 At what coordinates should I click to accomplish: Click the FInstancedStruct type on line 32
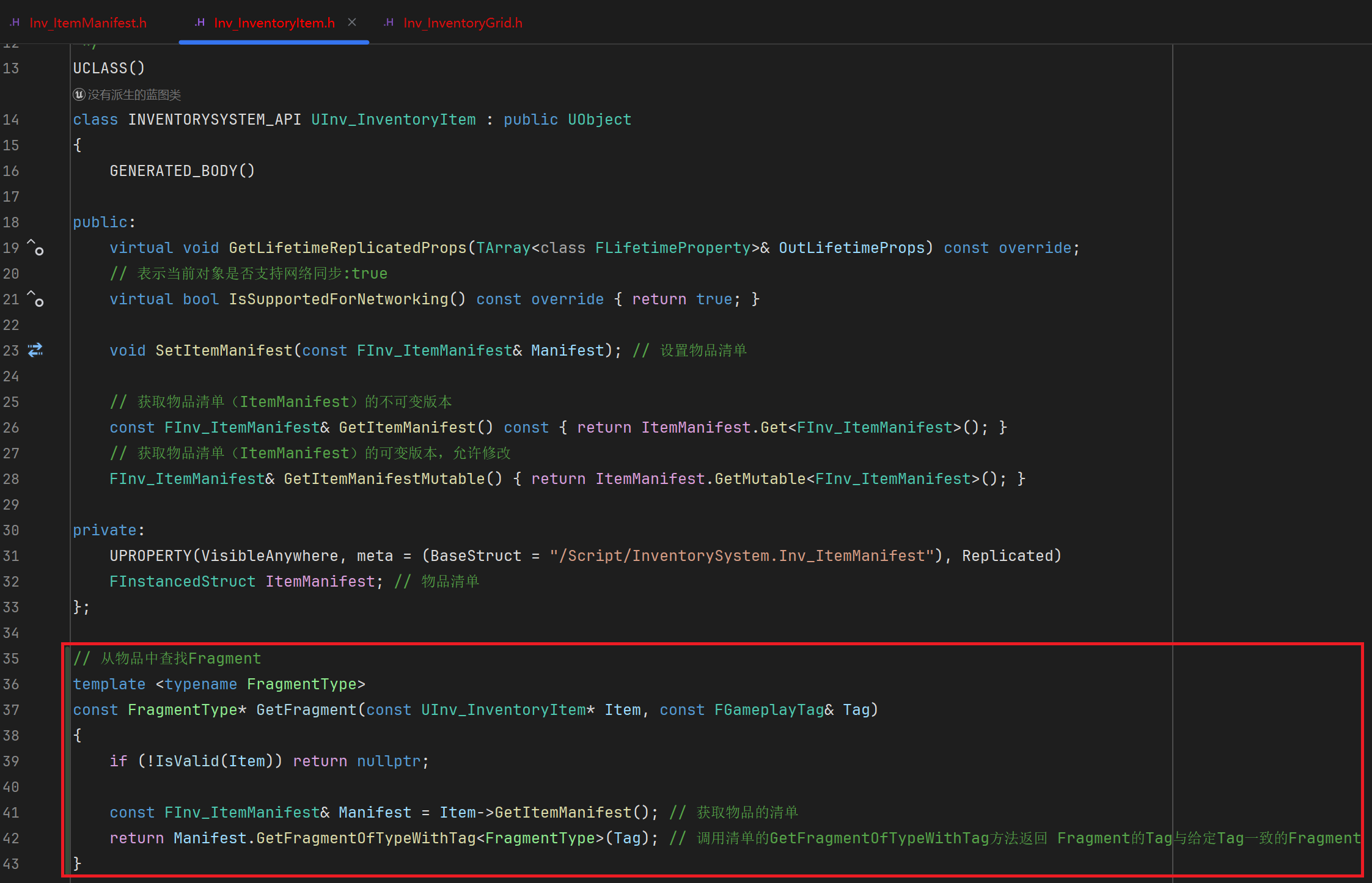pyautogui.click(x=182, y=582)
